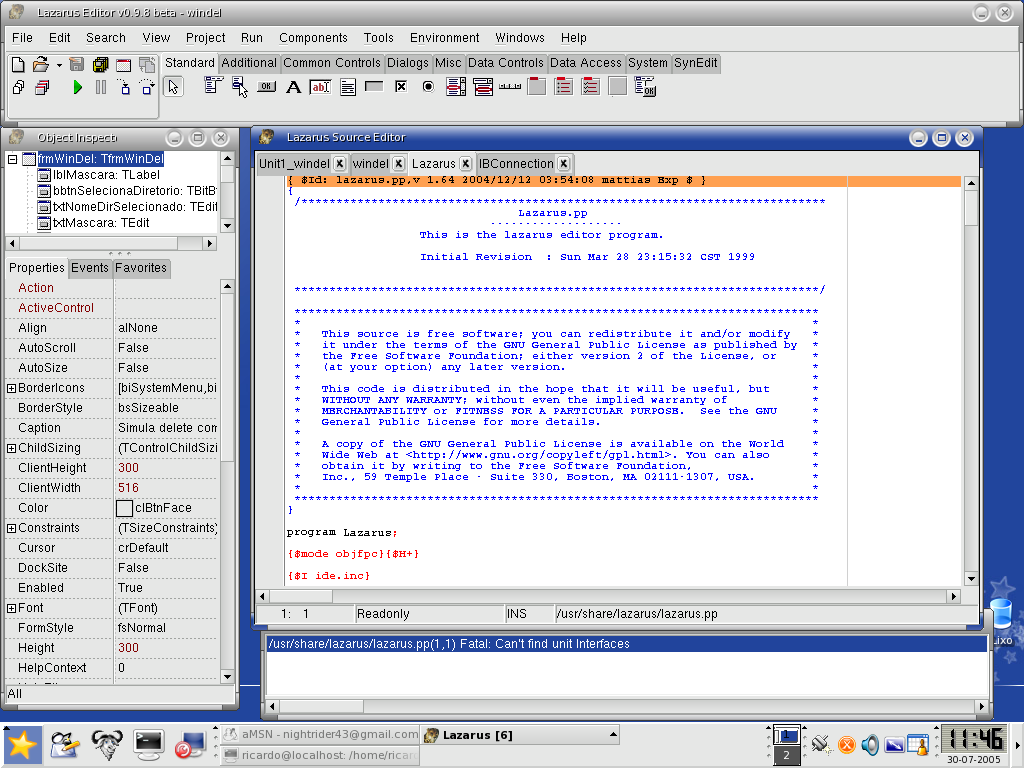Select the TButton component in palette
Screen dimensions: 1024x768
click(x=266, y=87)
